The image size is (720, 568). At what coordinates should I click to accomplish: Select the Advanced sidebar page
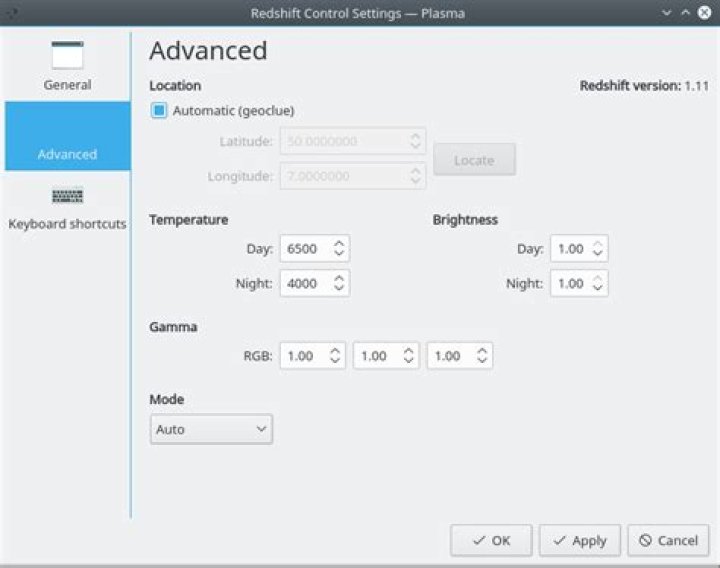[x=68, y=136]
